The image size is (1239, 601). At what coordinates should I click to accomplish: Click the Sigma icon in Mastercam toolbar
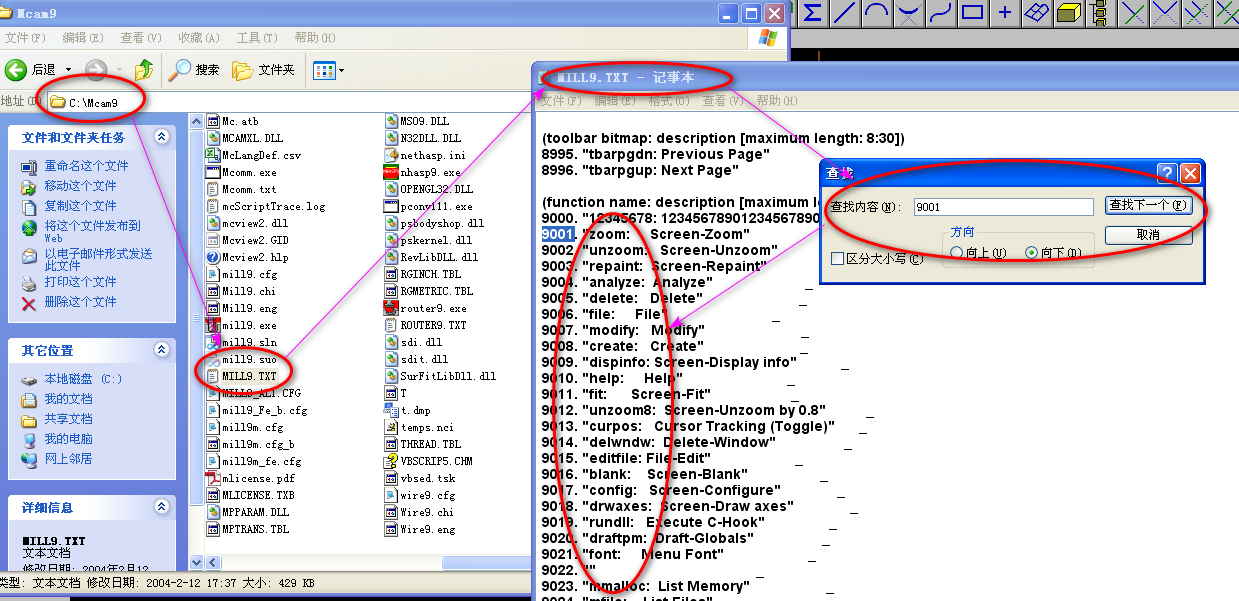tap(813, 13)
